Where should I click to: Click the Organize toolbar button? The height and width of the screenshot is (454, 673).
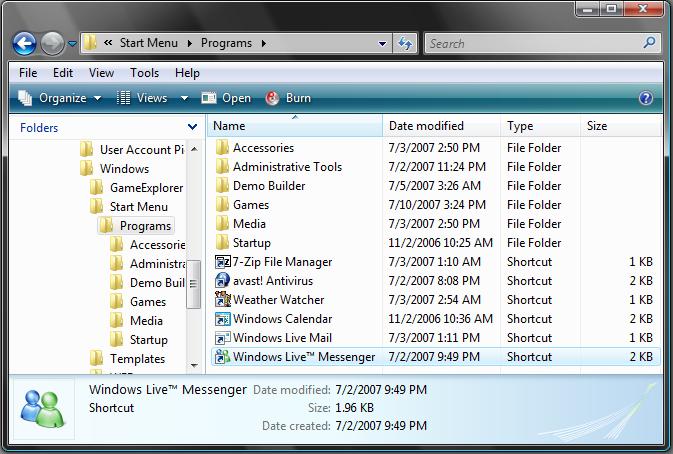[59, 98]
